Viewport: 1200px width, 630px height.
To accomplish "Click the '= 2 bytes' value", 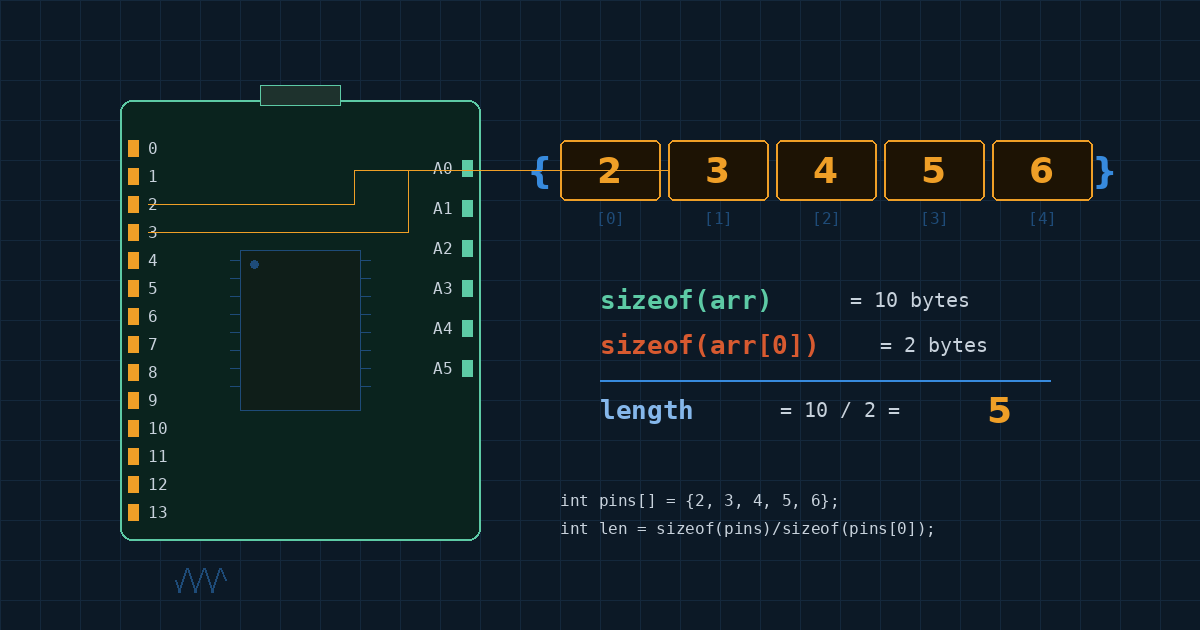I will (933, 345).
